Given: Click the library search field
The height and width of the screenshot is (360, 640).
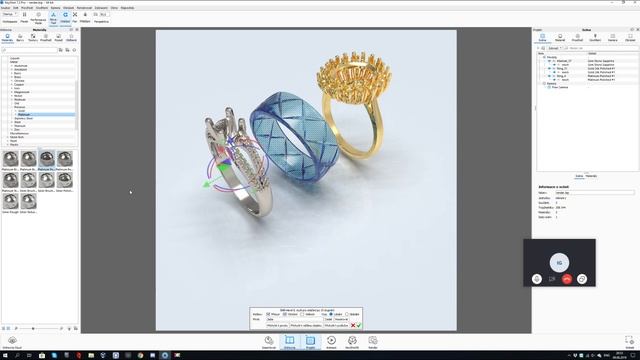Looking at the screenshot, I should [29, 50].
